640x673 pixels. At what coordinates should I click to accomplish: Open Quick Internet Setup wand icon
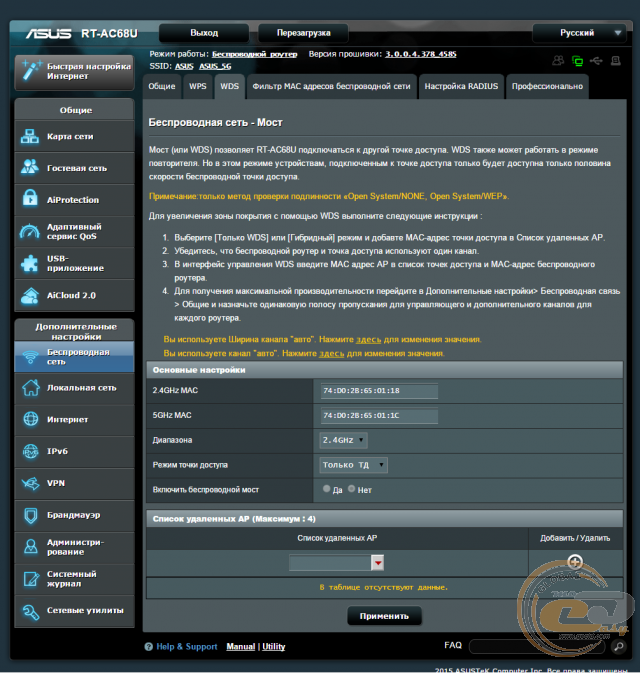coord(31,70)
